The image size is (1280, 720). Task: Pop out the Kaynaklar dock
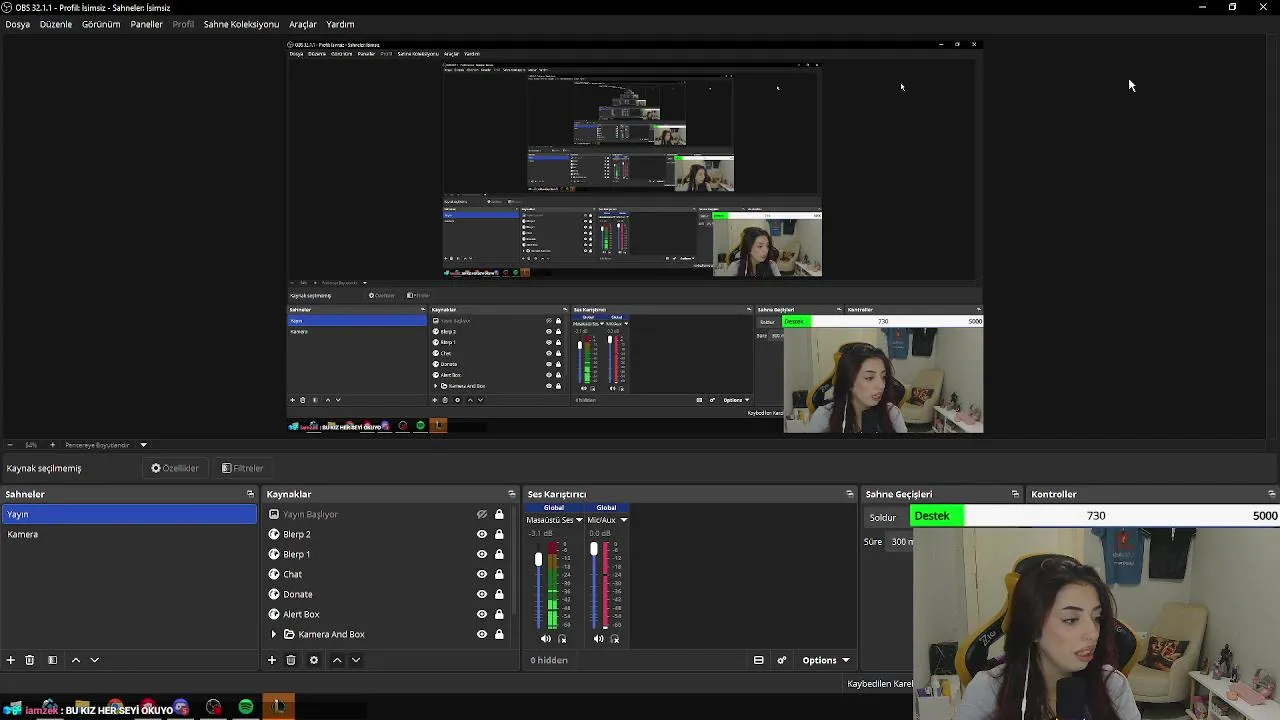(511, 494)
